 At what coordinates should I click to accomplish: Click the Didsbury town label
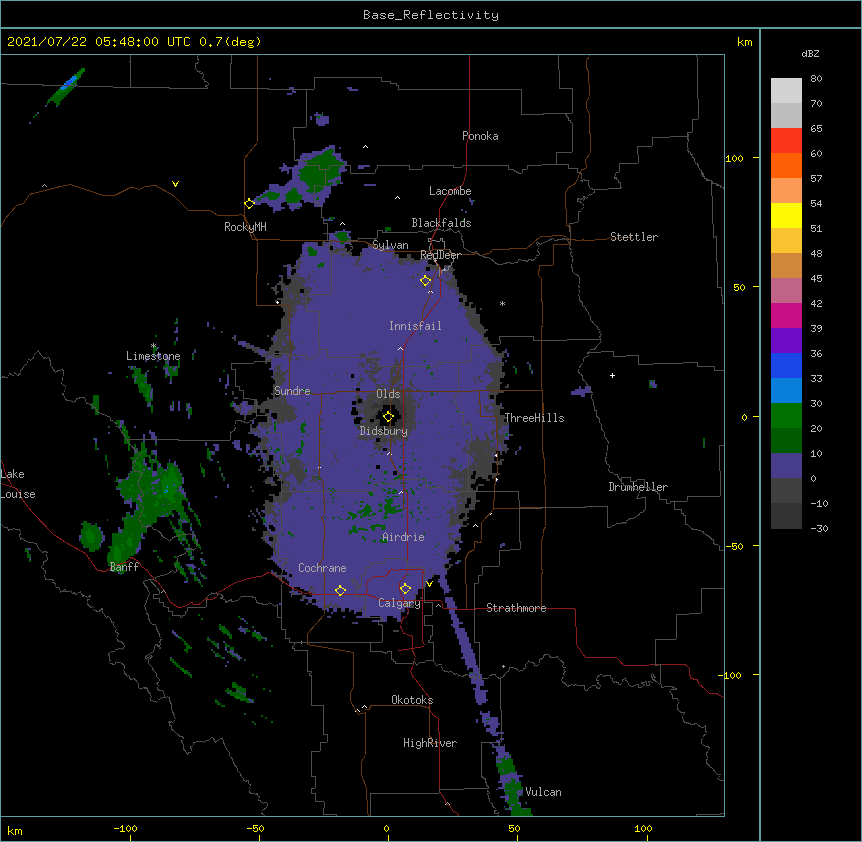point(384,431)
